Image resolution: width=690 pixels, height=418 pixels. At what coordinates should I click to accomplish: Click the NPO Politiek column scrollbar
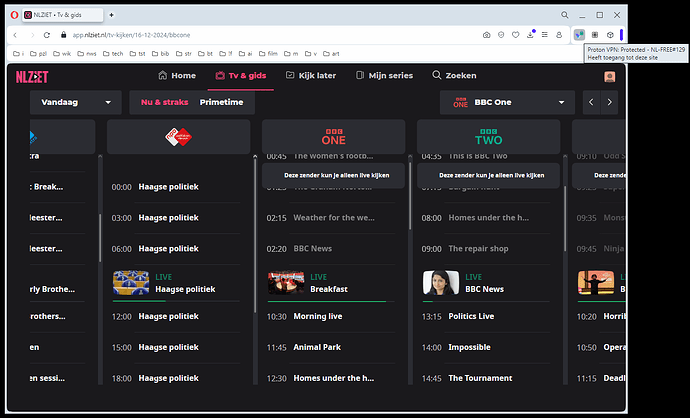click(x=255, y=235)
